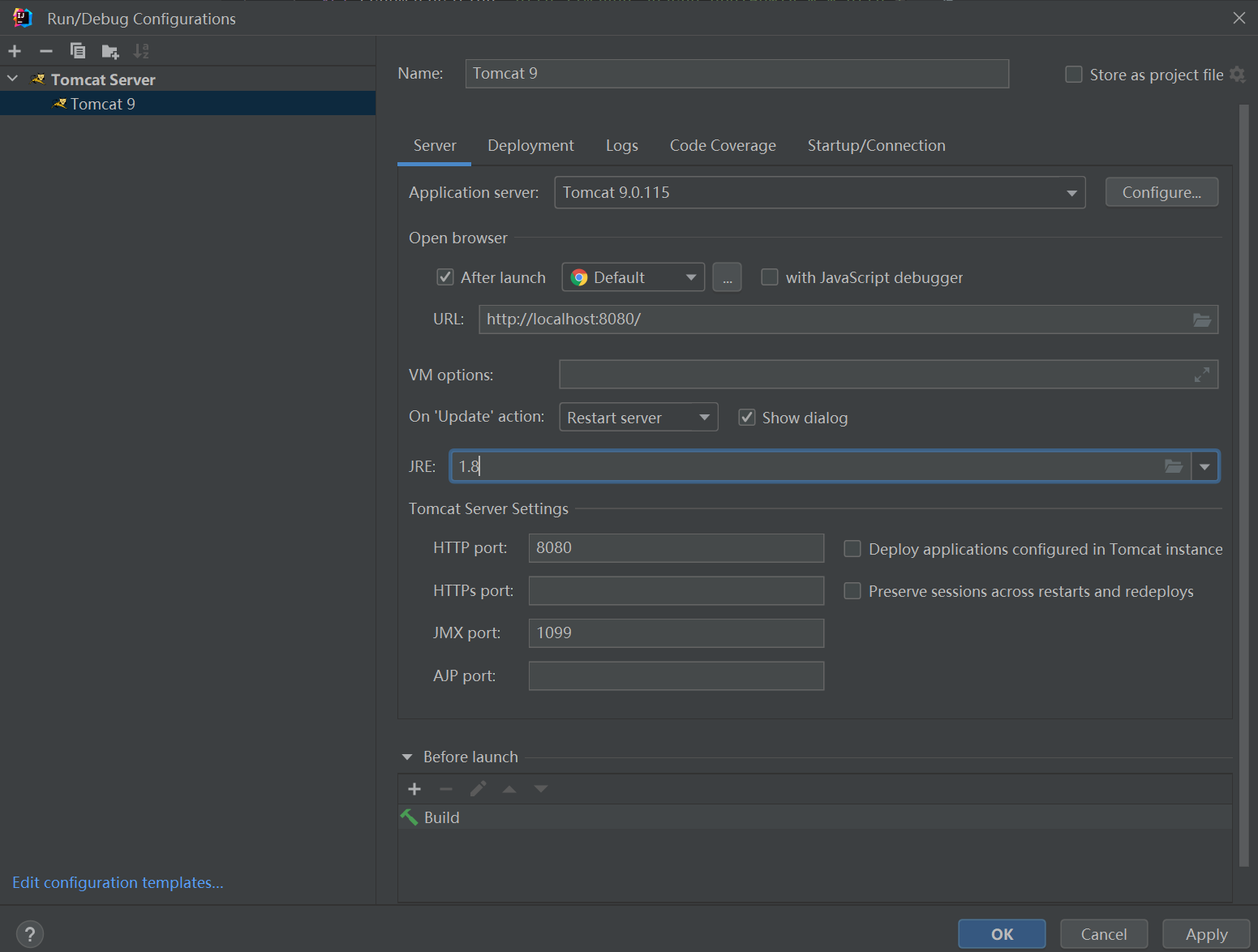The width and height of the screenshot is (1258, 952).
Task: Switch to the Logs tab
Action: 622,146
